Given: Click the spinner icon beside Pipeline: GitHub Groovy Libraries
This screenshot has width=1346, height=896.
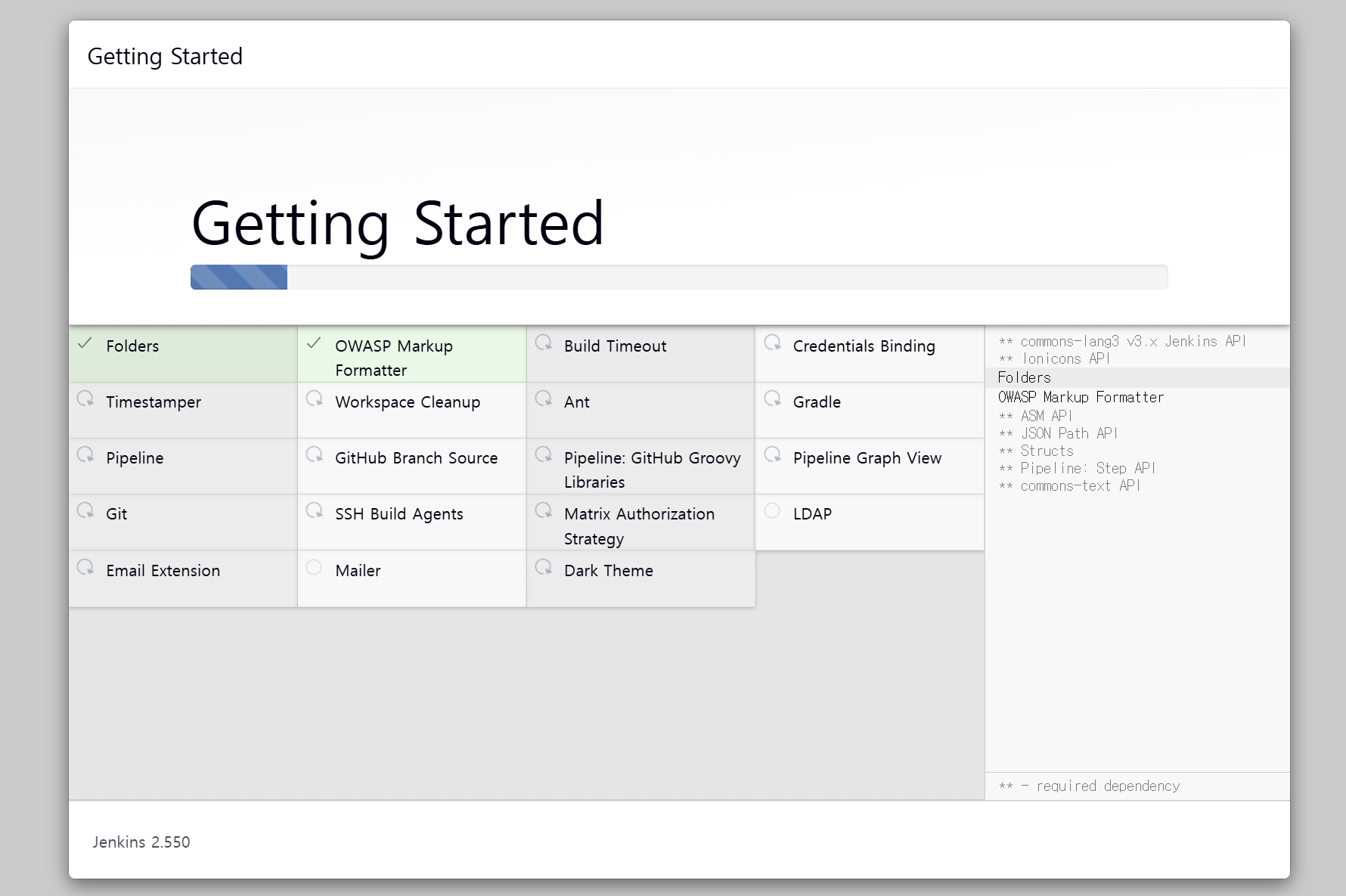Looking at the screenshot, I should tap(544, 454).
